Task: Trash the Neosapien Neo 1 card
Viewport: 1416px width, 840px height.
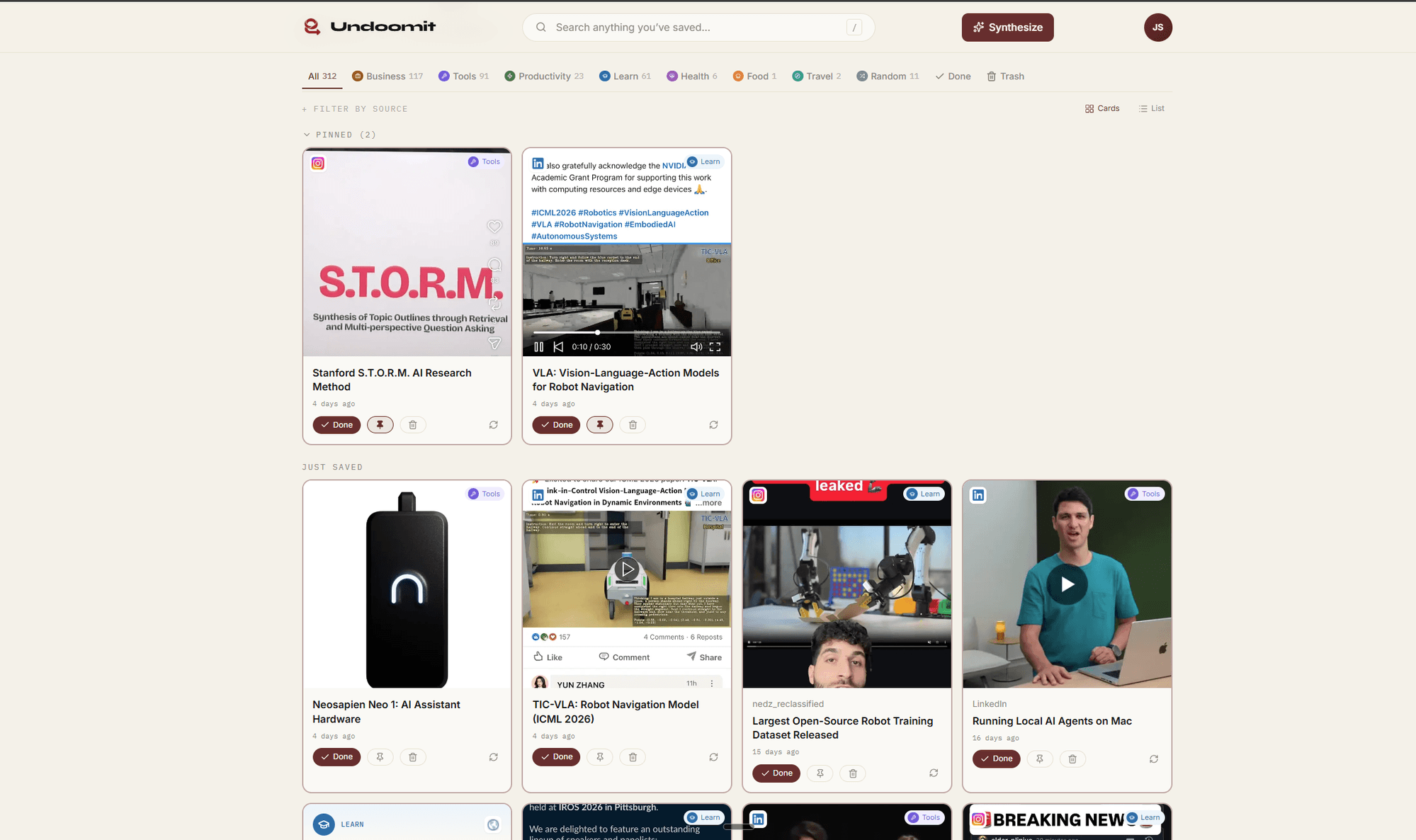Action: tap(413, 757)
